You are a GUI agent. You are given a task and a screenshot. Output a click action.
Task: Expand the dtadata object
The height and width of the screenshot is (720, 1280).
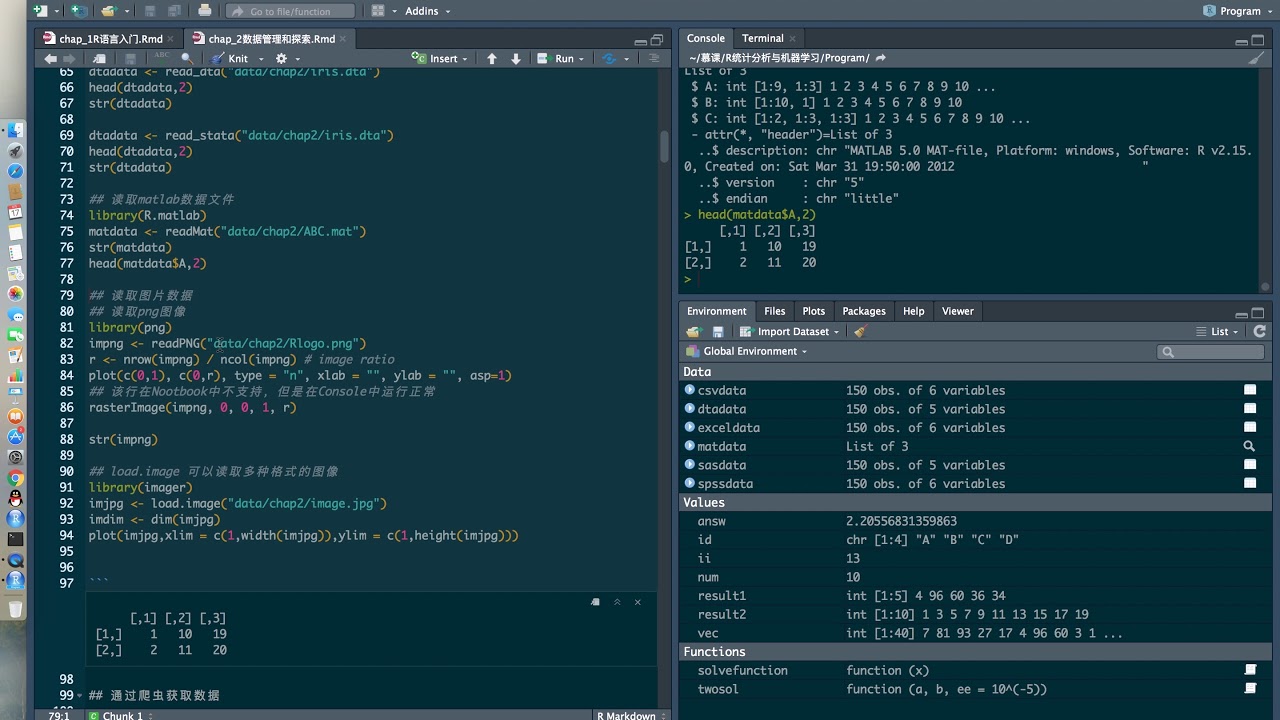pyautogui.click(x=689, y=408)
